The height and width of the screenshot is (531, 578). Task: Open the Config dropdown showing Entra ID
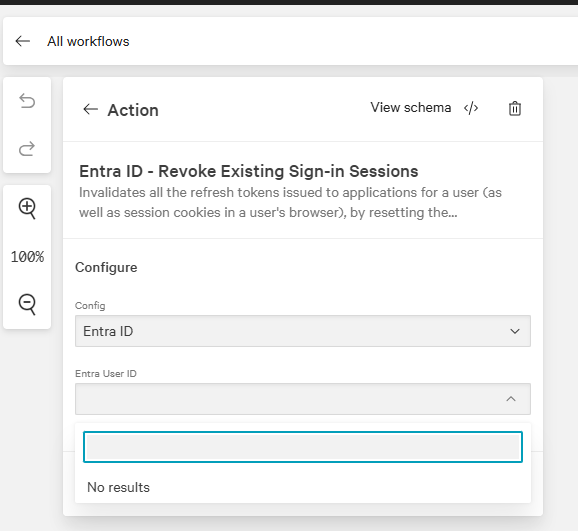(x=303, y=331)
